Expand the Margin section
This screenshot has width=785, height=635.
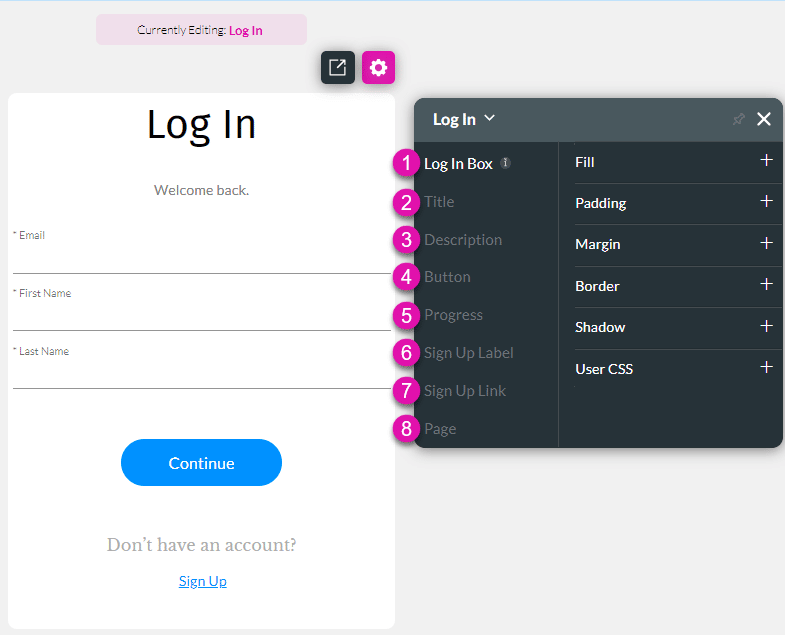[766, 244]
